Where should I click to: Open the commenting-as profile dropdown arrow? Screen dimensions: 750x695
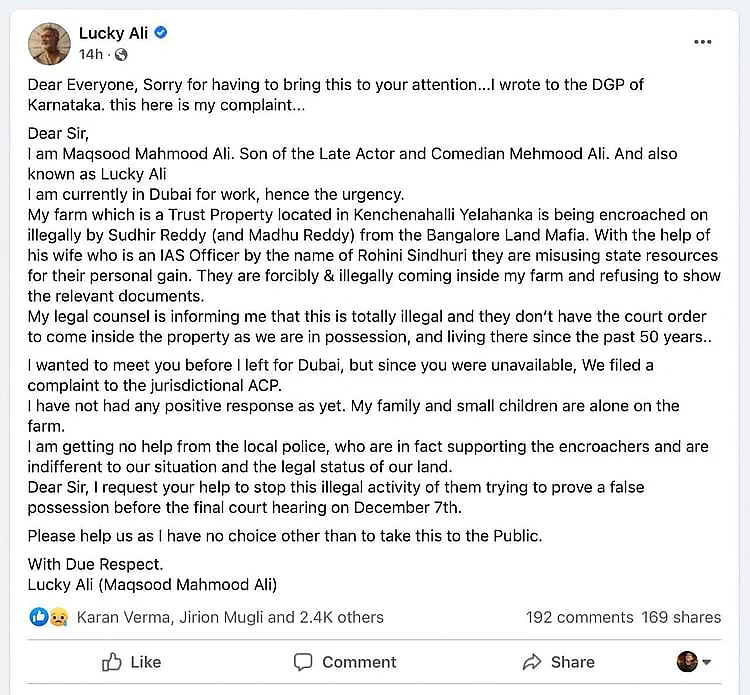(706, 662)
